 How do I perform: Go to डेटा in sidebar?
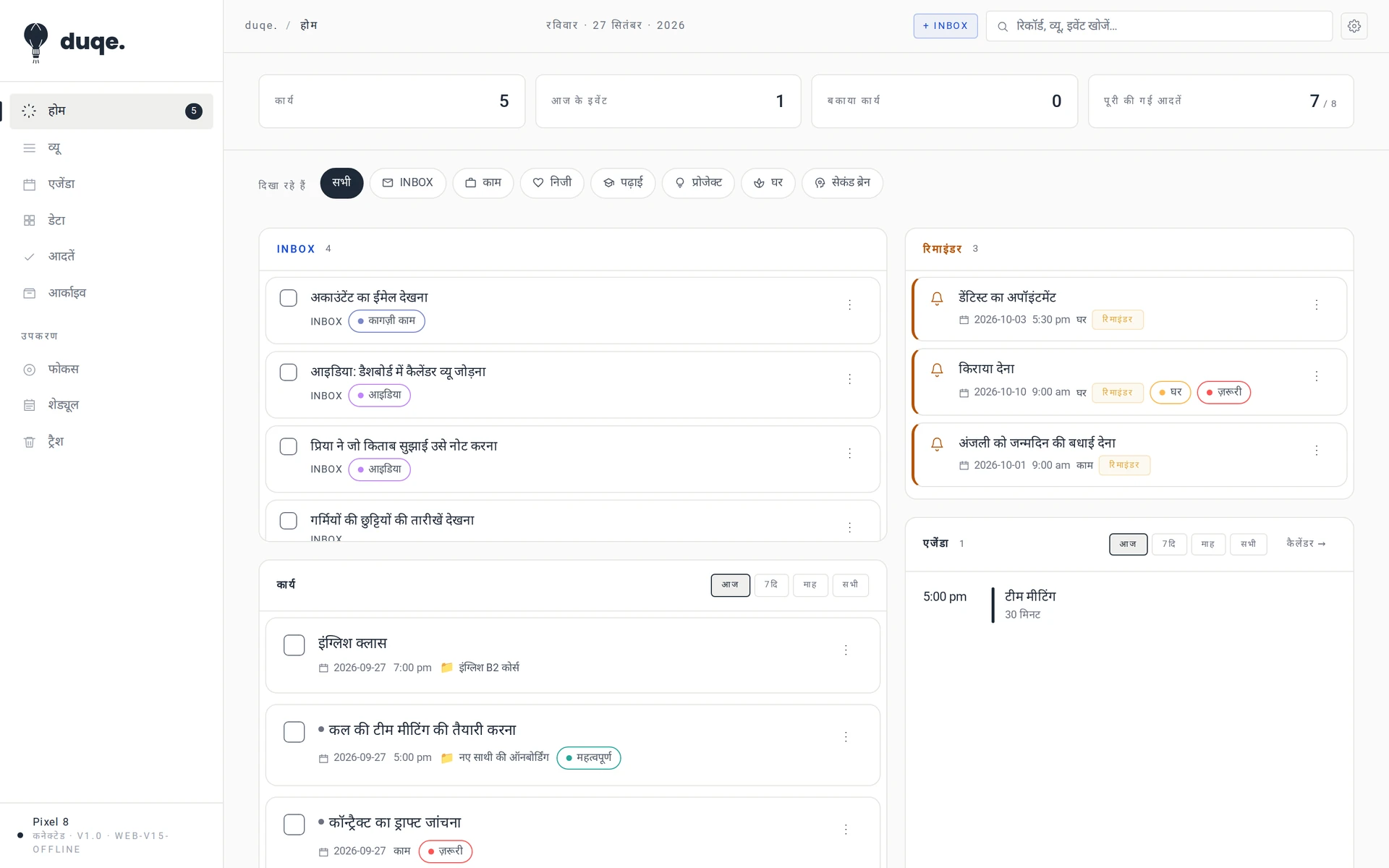[111, 220]
